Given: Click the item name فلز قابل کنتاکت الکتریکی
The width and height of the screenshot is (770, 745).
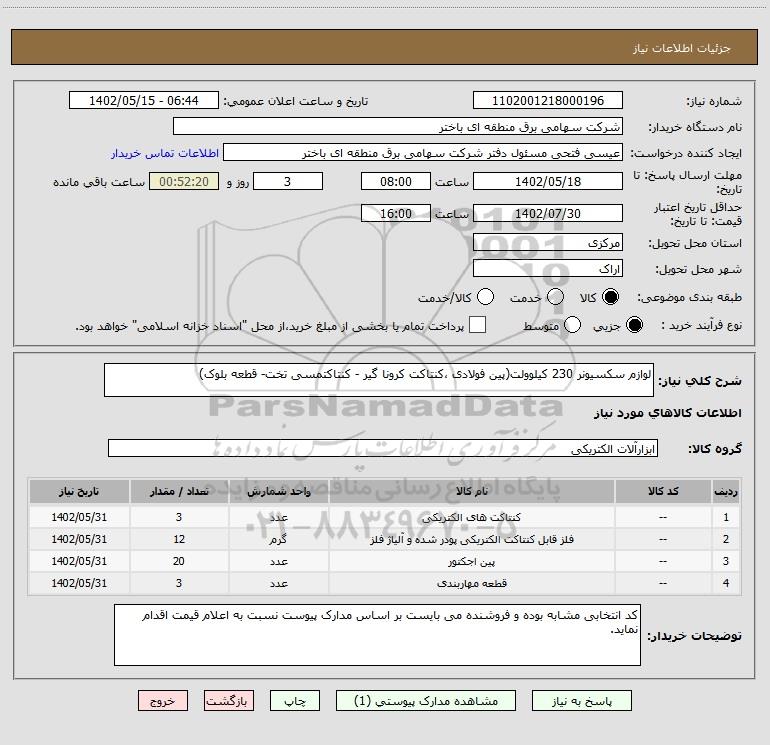Looking at the screenshot, I should [x=471, y=539].
